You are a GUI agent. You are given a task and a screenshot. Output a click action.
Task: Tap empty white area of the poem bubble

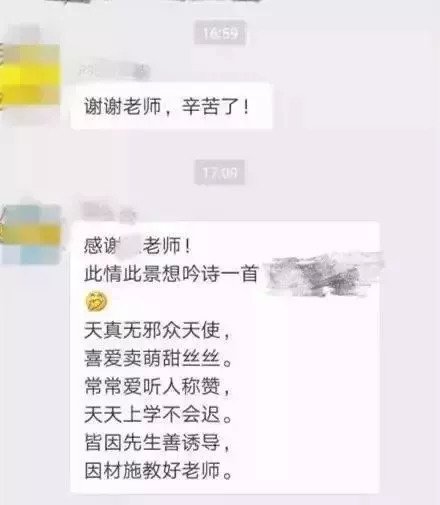click(x=310, y=400)
